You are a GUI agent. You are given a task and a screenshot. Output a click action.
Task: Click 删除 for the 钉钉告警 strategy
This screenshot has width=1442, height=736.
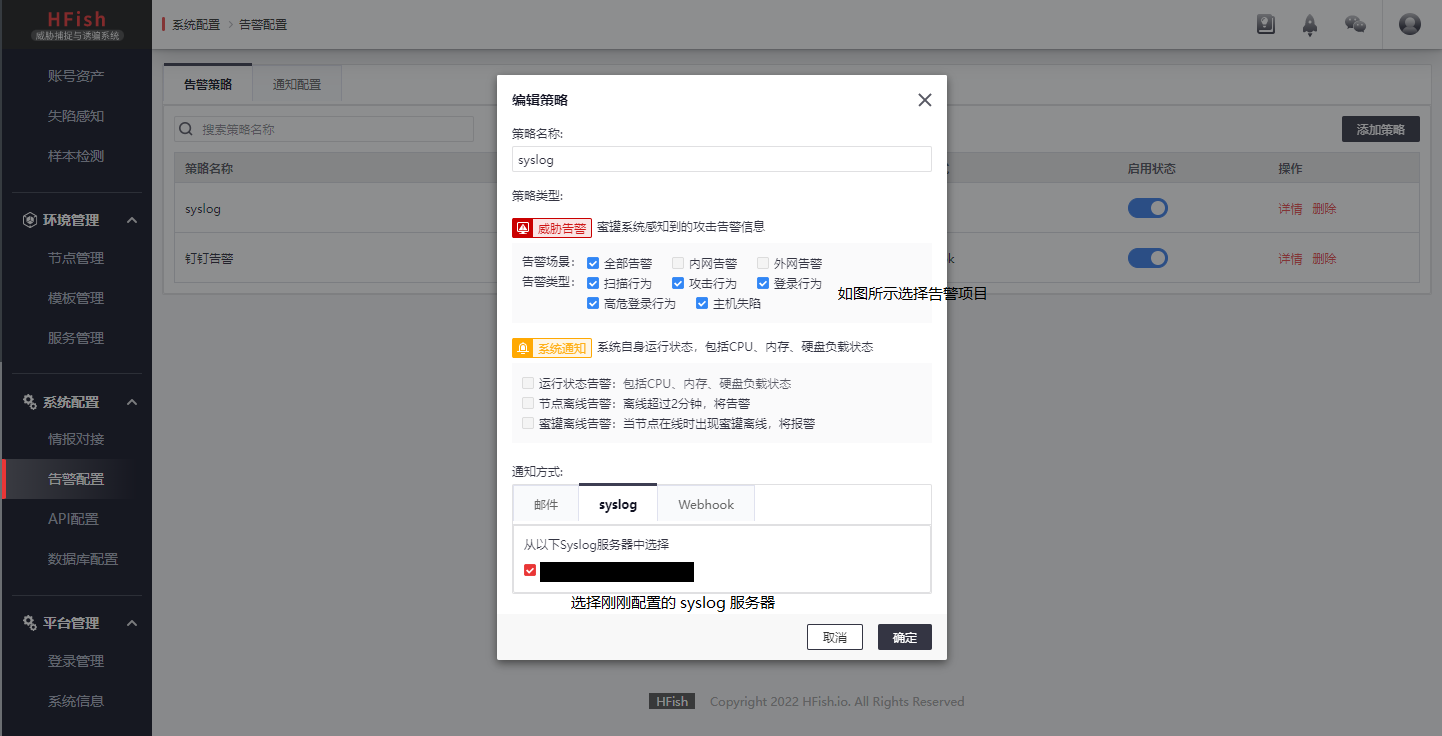[x=1324, y=259]
